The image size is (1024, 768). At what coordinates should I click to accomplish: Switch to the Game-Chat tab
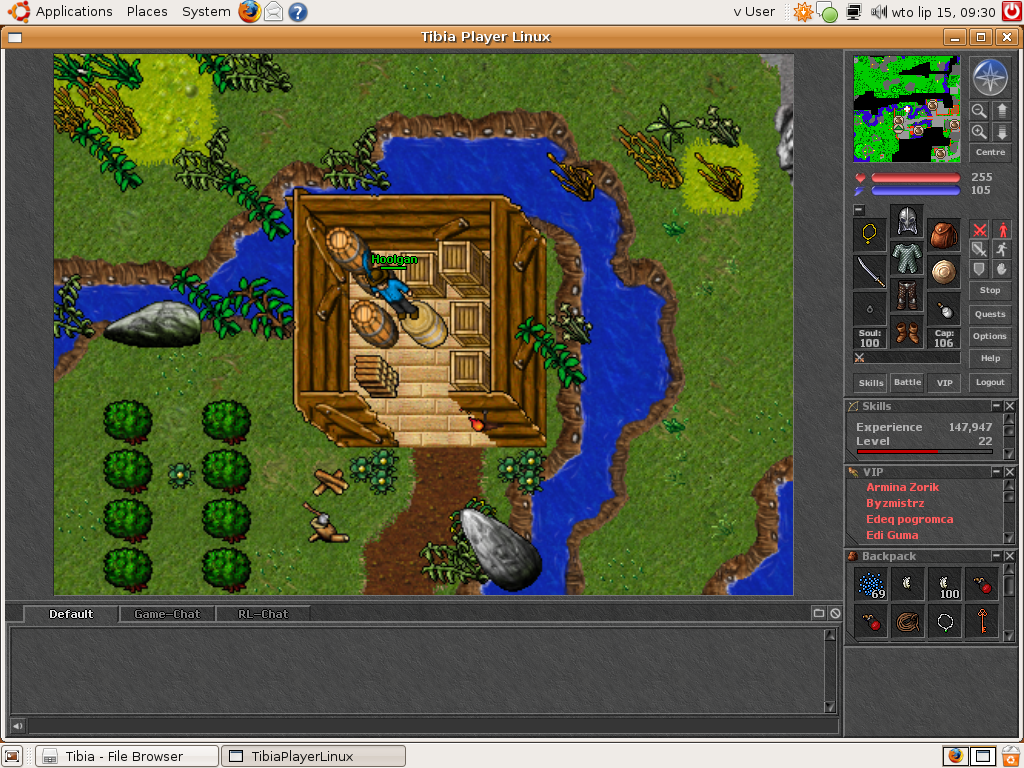click(167, 614)
